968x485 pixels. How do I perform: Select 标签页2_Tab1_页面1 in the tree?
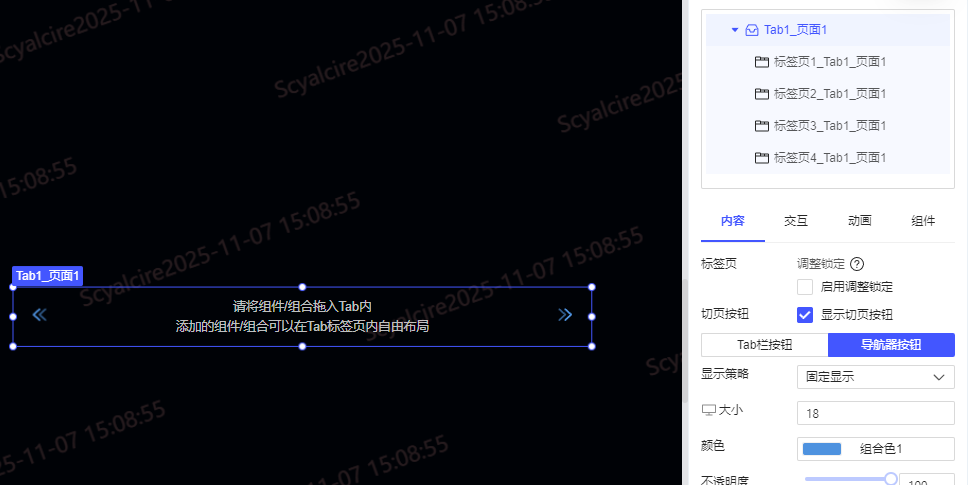[828, 94]
